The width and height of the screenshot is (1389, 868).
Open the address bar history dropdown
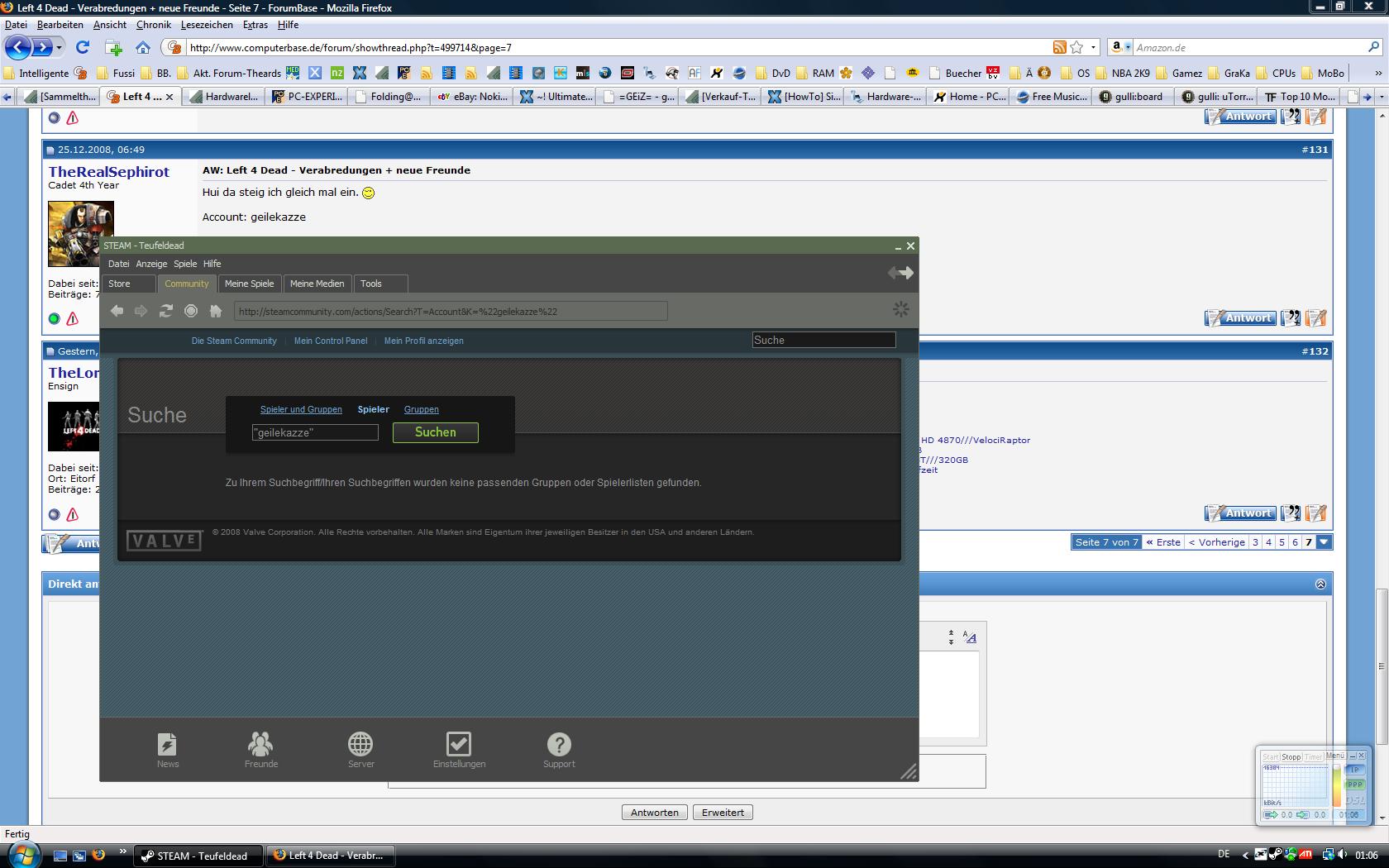coord(1093,47)
